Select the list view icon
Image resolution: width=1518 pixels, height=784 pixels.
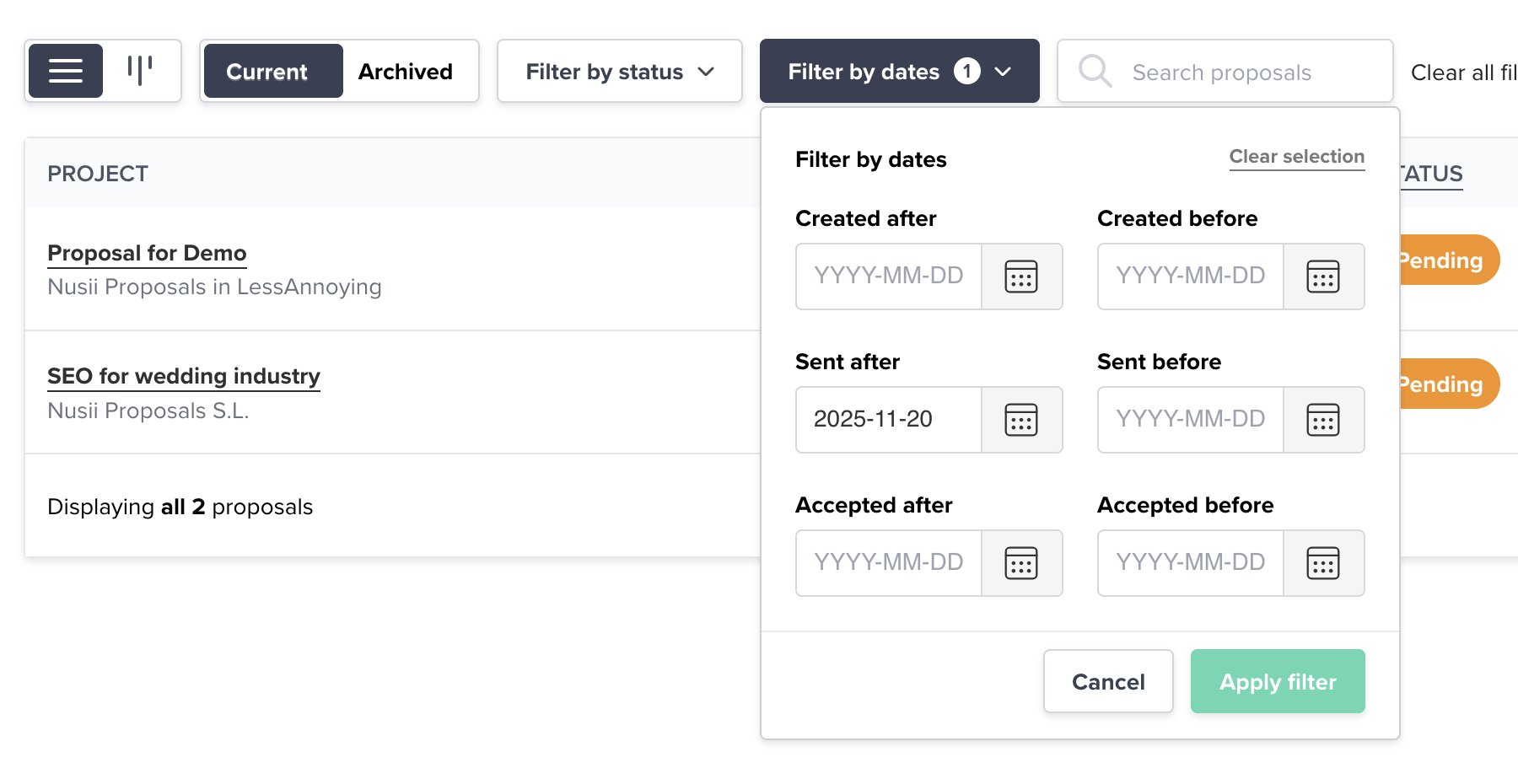pyautogui.click(x=65, y=71)
